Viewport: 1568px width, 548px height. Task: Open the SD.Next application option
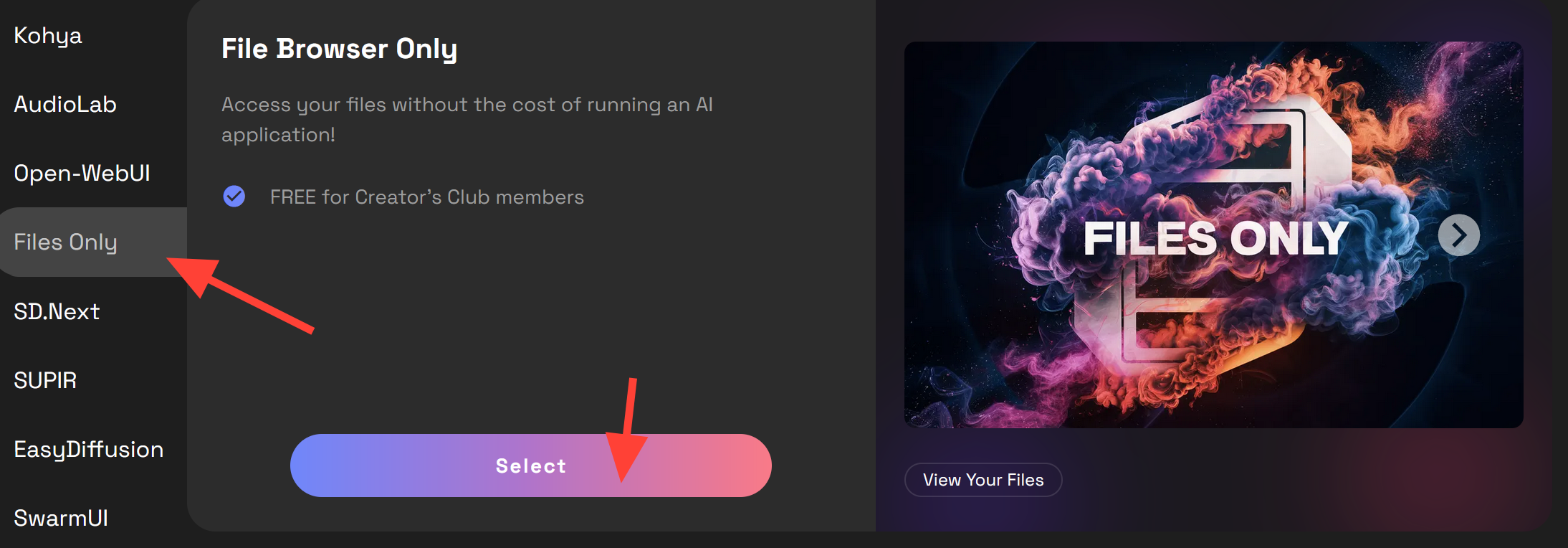click(x=57, y=311)
